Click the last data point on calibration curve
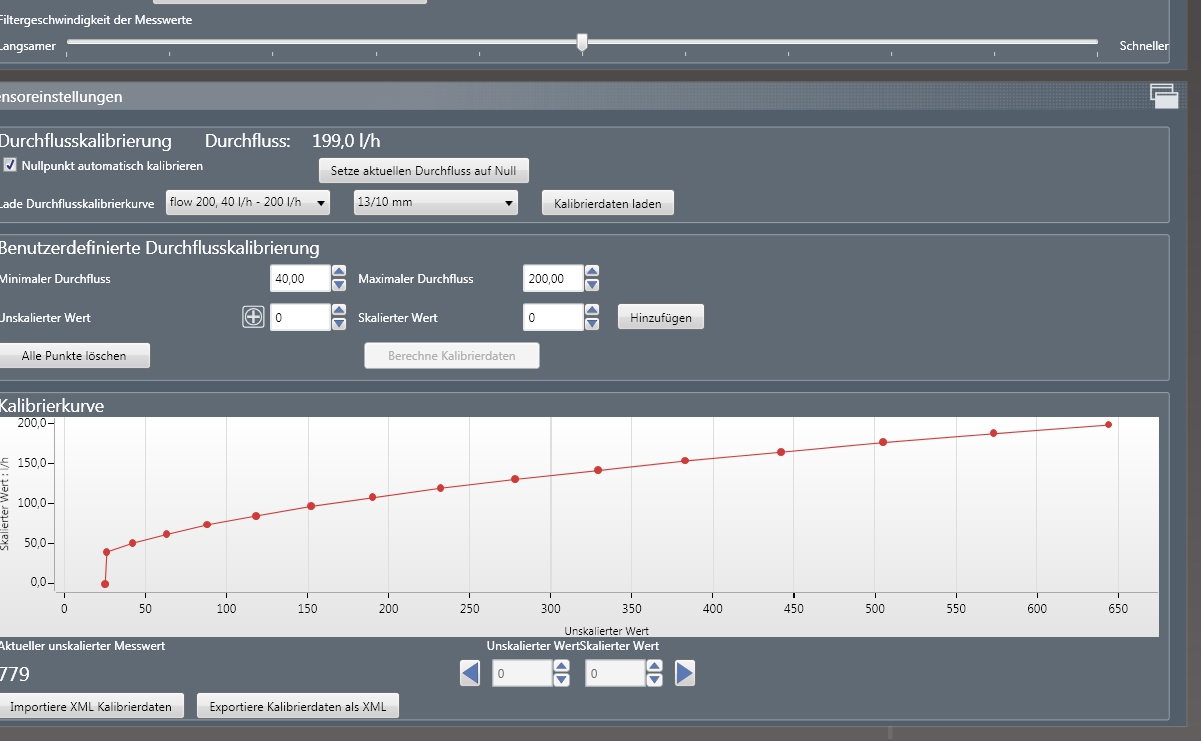 tap(1108, 424)
